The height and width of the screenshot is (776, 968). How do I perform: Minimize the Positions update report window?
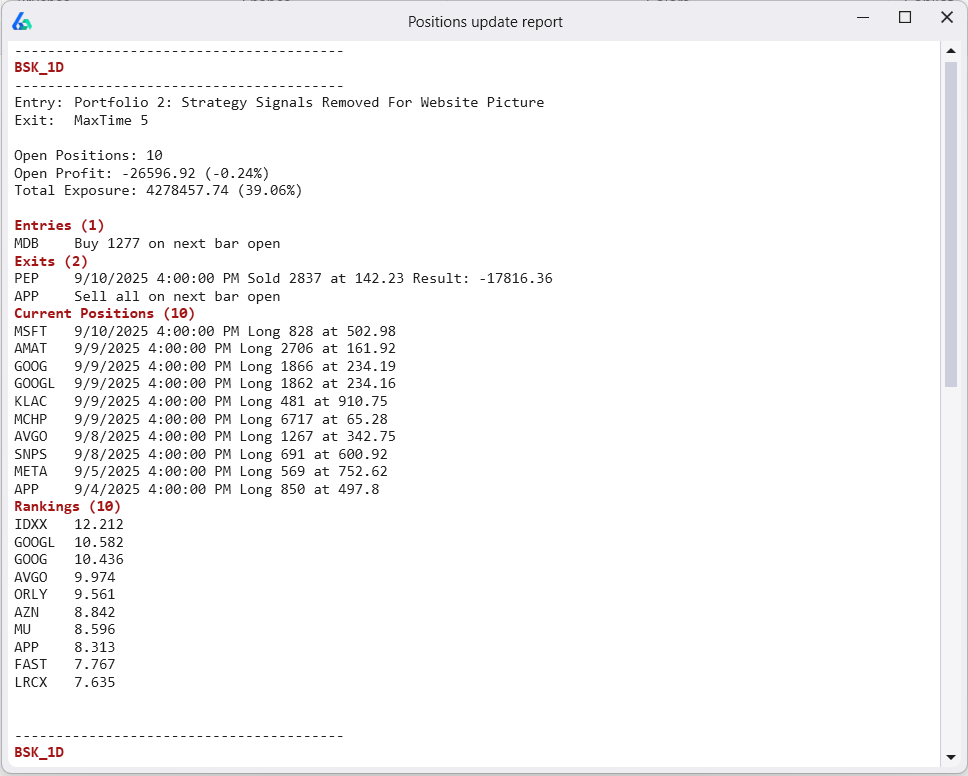tap(860, 18)
